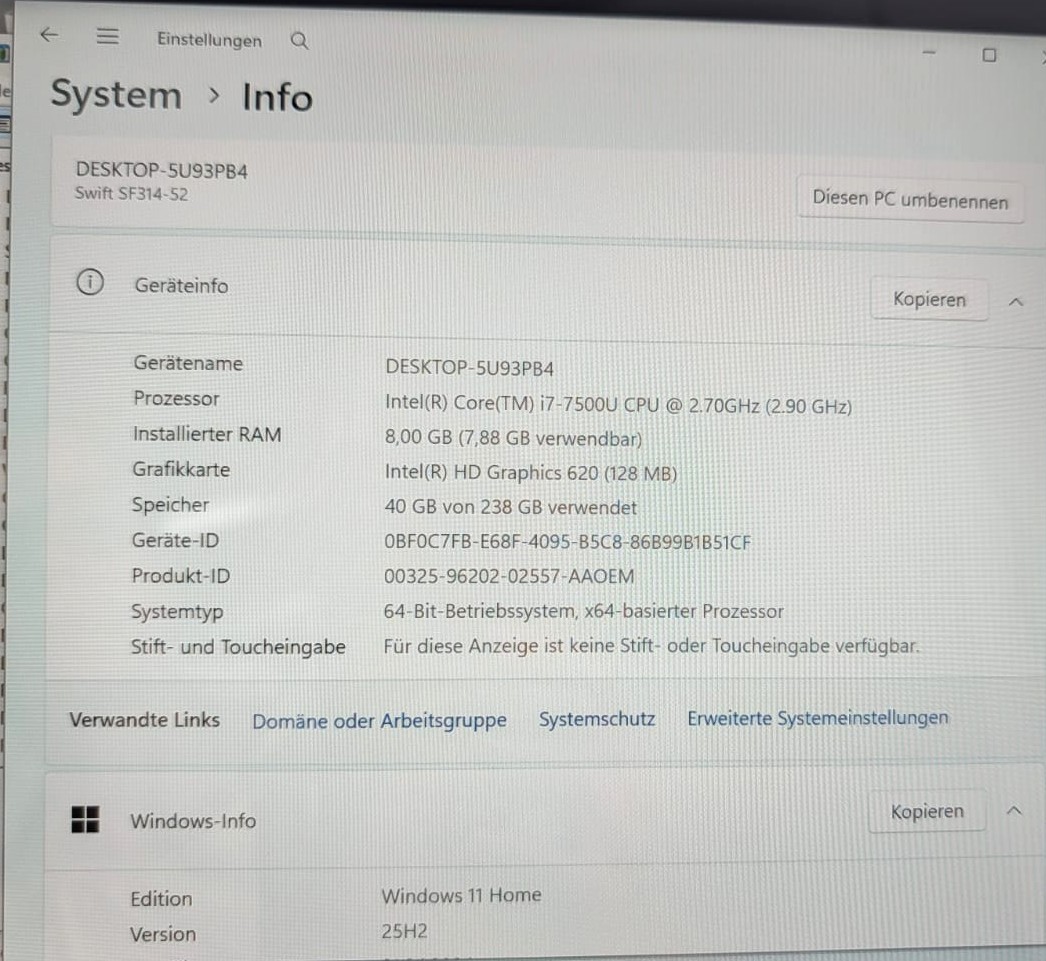
Task: Open the Systemschutz link
Action: coord(597,719)
